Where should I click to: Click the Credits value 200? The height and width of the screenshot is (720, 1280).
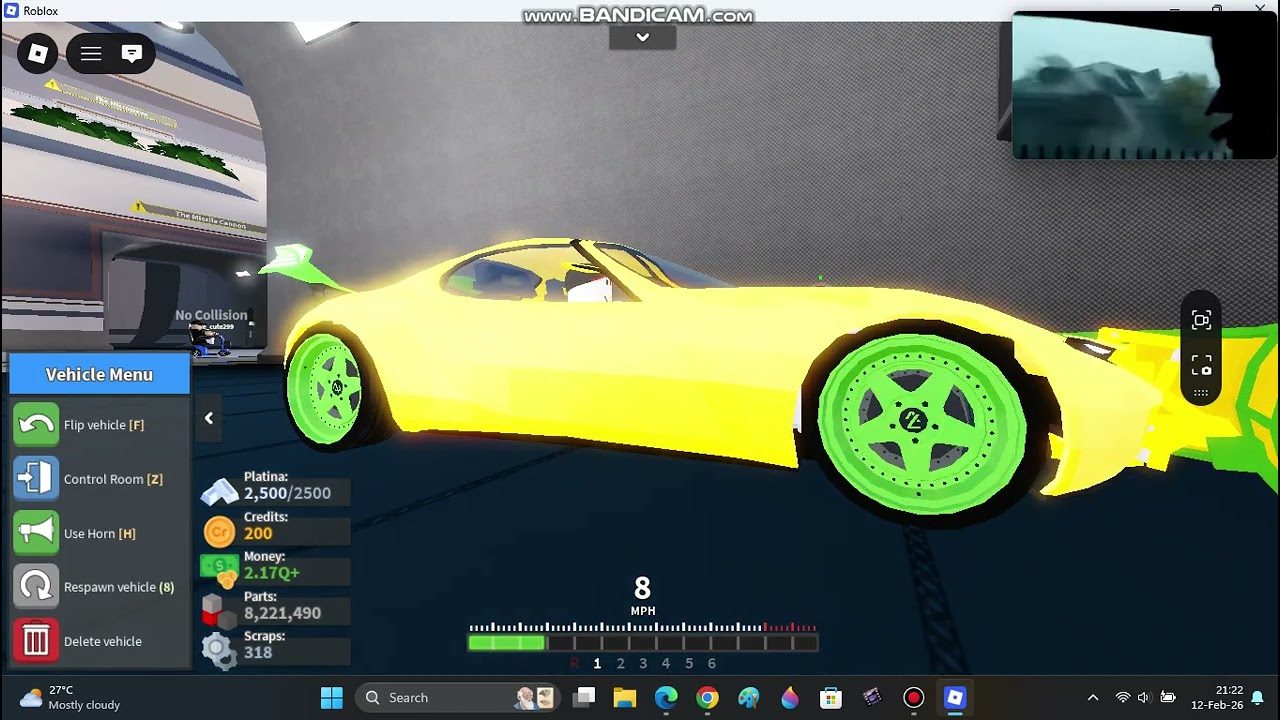pyautogui.click(x=258, y=533)
